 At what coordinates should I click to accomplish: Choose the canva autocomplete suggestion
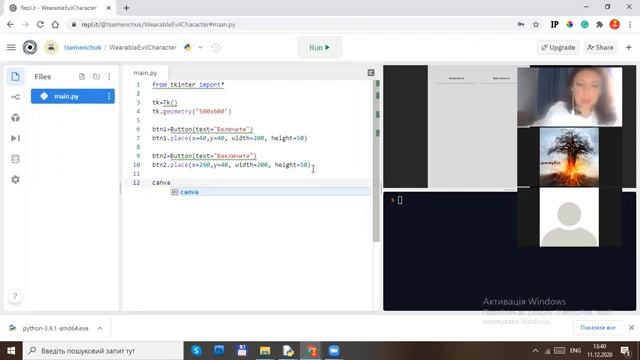coord(270,192)
